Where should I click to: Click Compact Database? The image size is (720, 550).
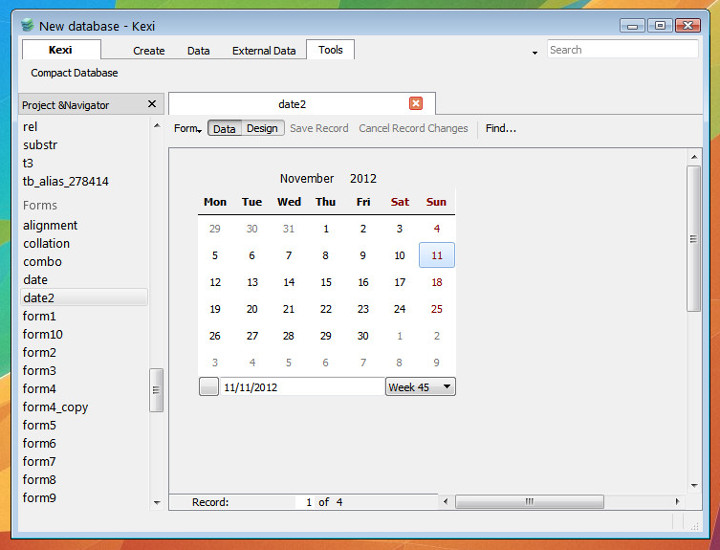pos(74,73)
